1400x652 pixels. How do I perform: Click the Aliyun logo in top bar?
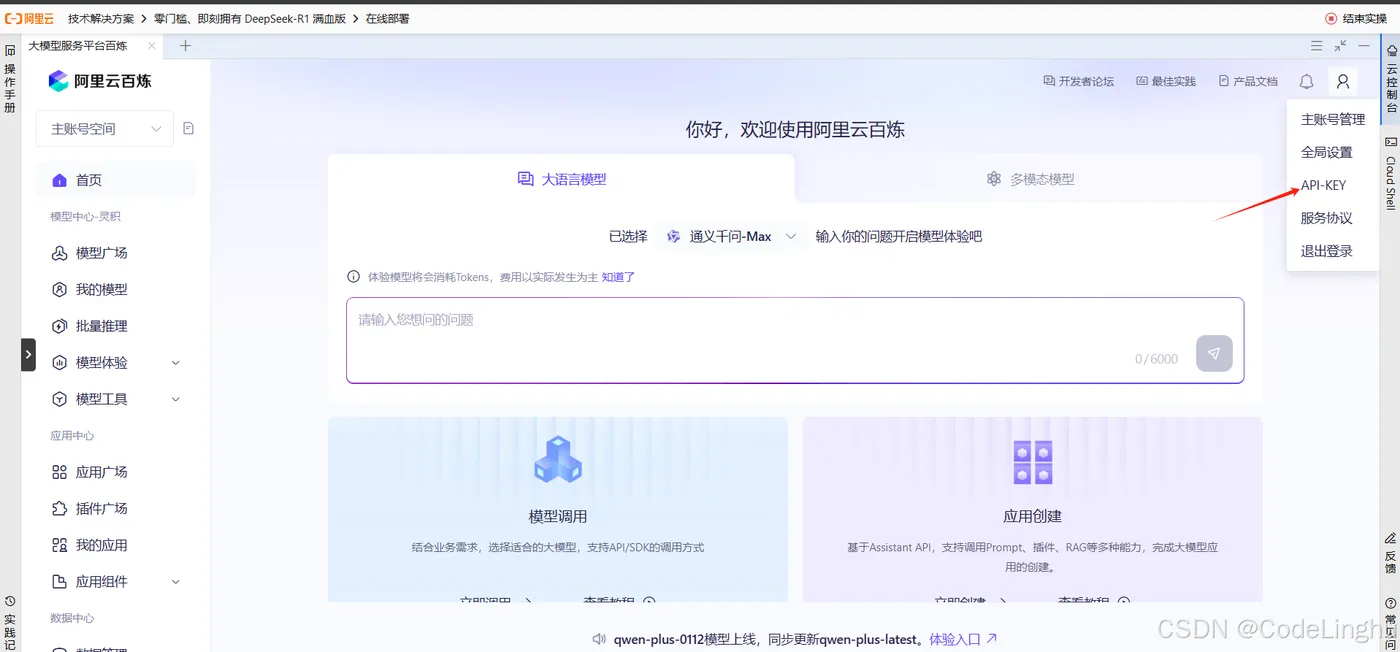pos(30,18)
